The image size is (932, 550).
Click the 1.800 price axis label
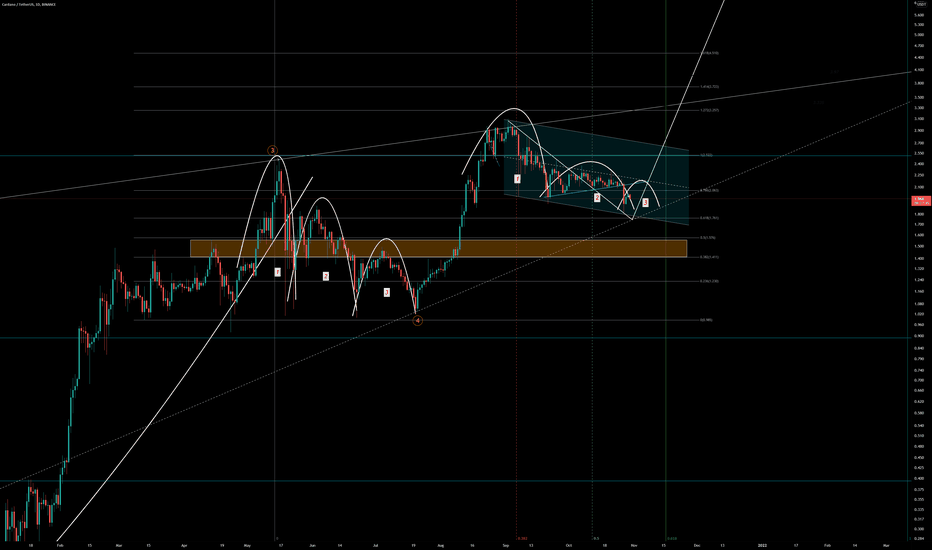pos(919,214)
